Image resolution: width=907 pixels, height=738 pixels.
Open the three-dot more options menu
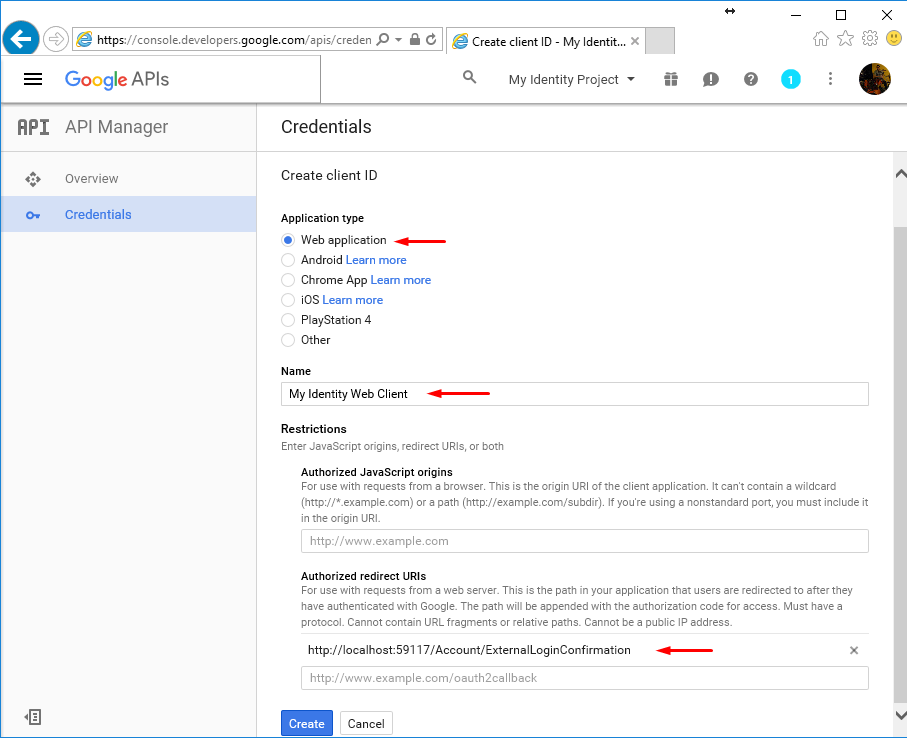pyautogui.click(x=830, y=79)
